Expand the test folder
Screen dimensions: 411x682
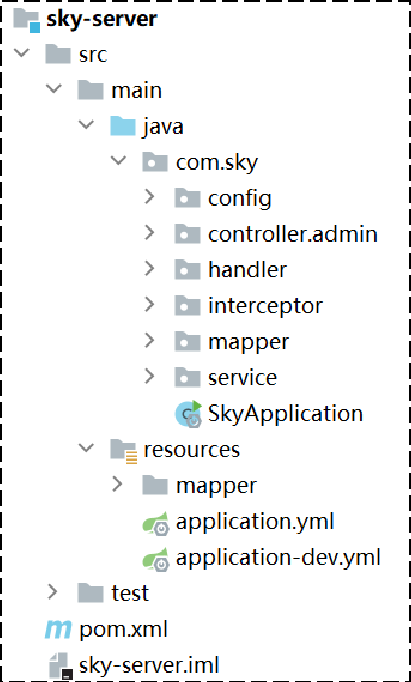pos(52,592)
